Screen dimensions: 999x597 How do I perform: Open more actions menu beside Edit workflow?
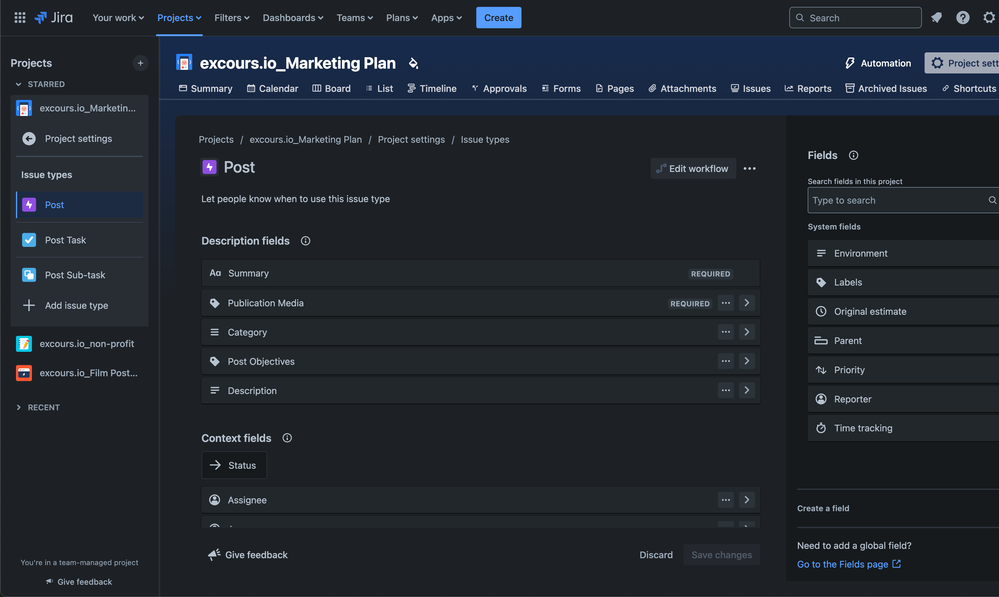point(749,168)
